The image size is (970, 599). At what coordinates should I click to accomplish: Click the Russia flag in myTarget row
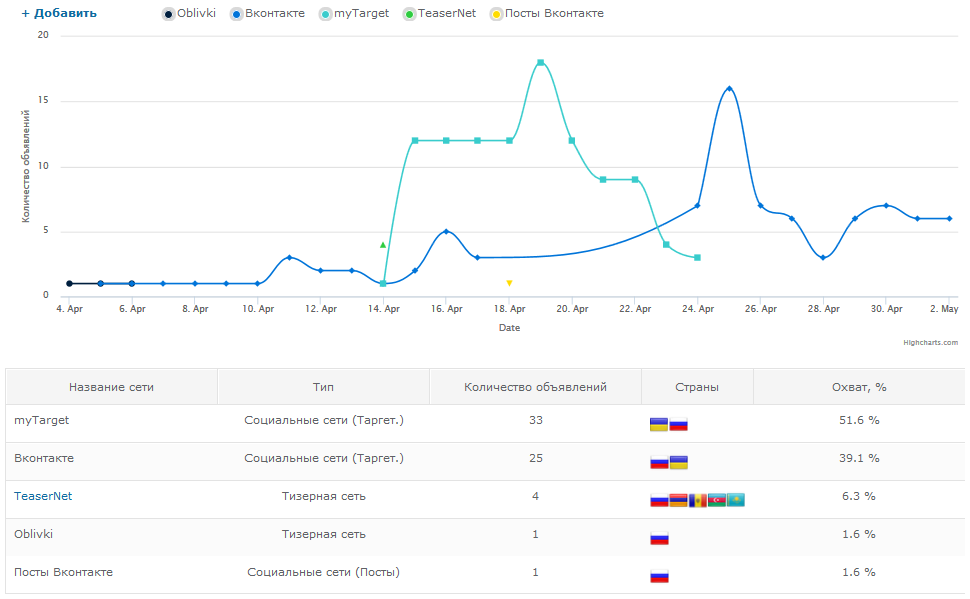tap(679, 424)
